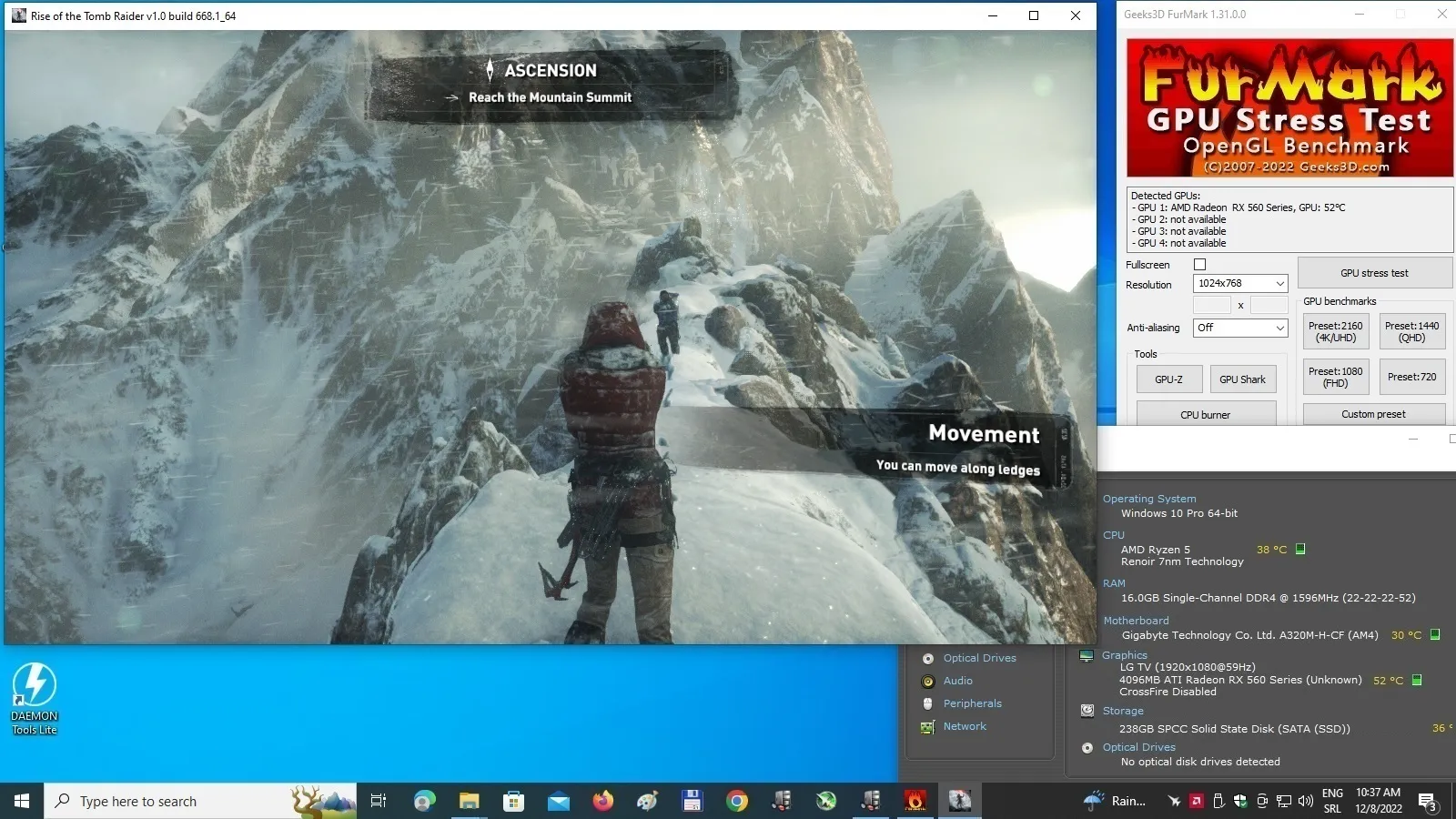Image resolution: width=1456 pixels, height=819 pixels.
Task: Click Safely Remove Hardware tray icon
Action: [1218, 801]
